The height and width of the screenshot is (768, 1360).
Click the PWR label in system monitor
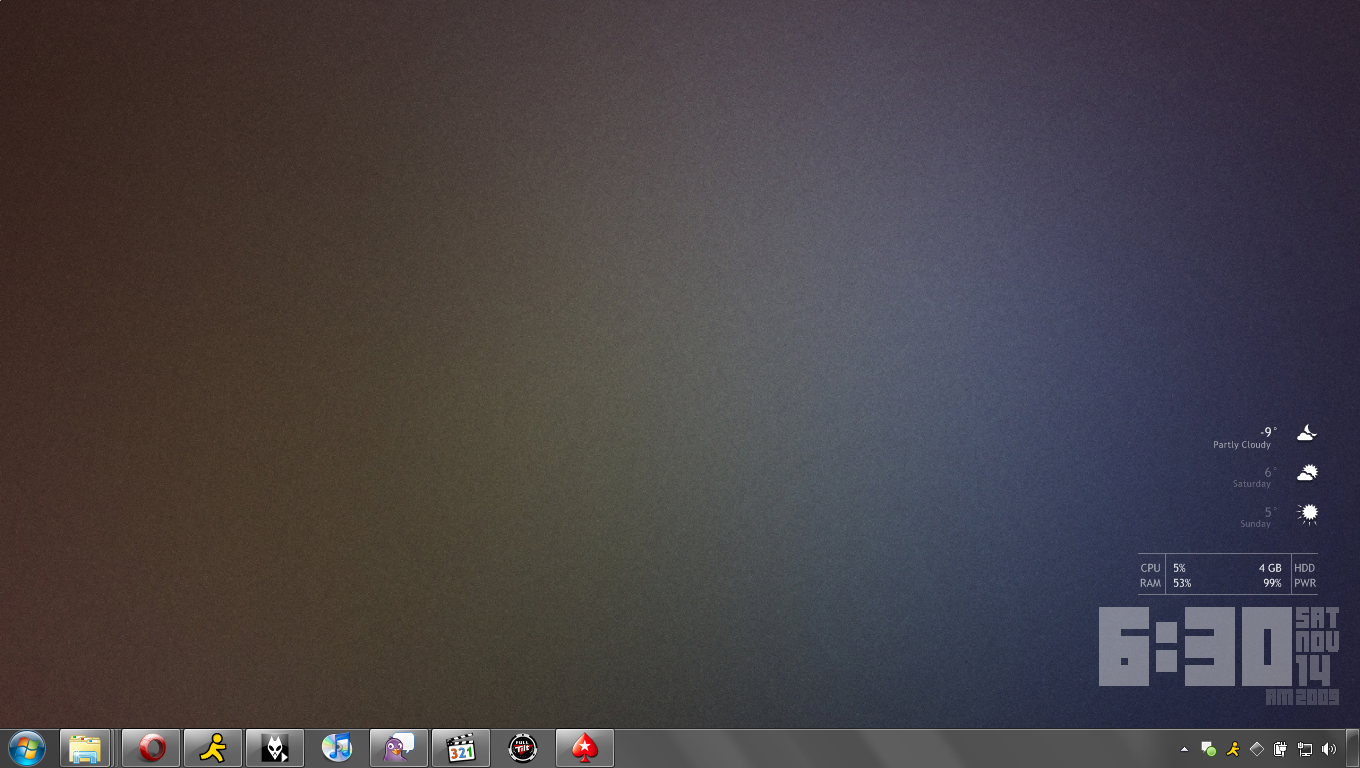click(x=1305, y=583)
